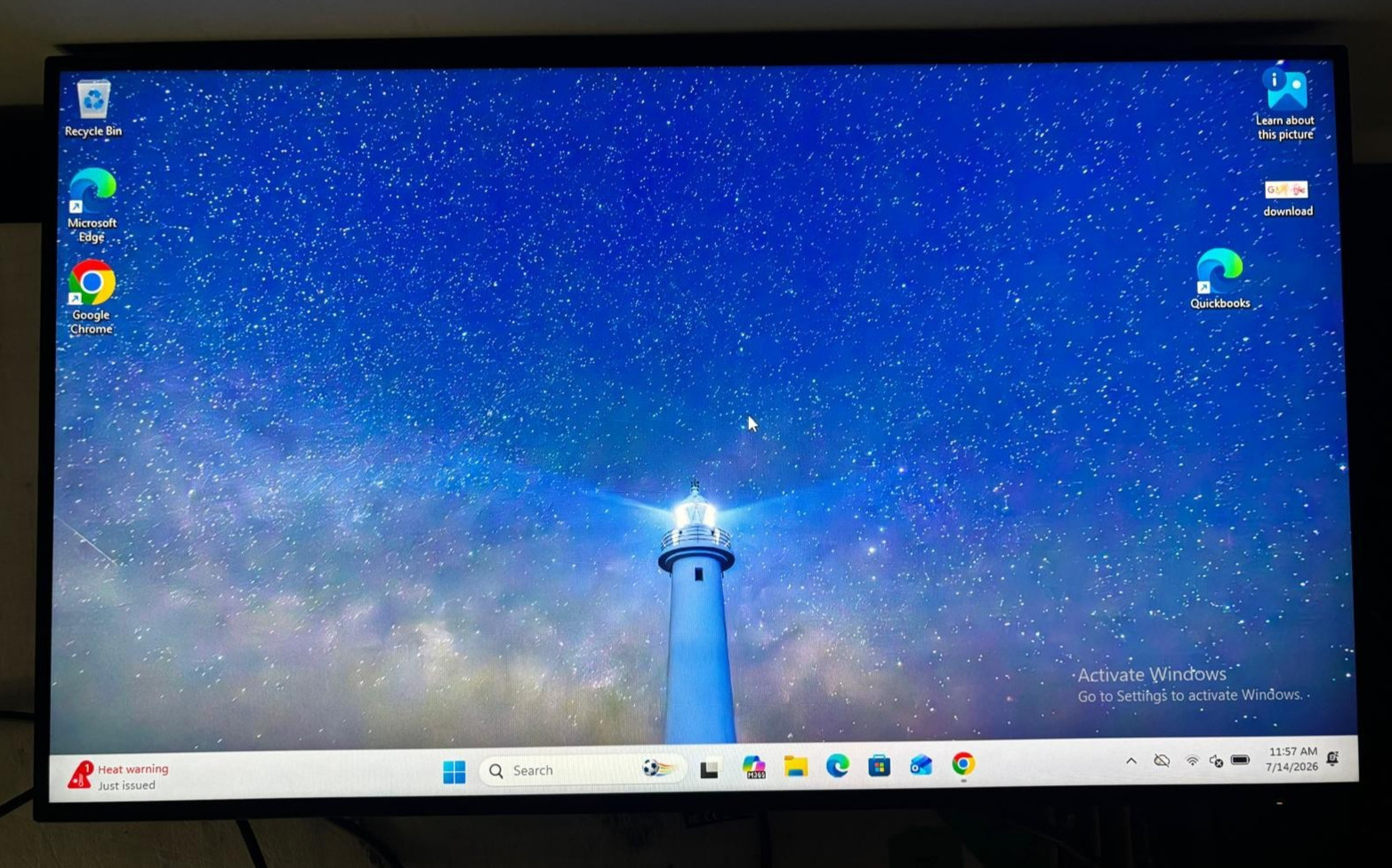Select the Quickbooks desktop shortcut
The width and height of the screenshot is (1392, 868).
point(1220,278)
